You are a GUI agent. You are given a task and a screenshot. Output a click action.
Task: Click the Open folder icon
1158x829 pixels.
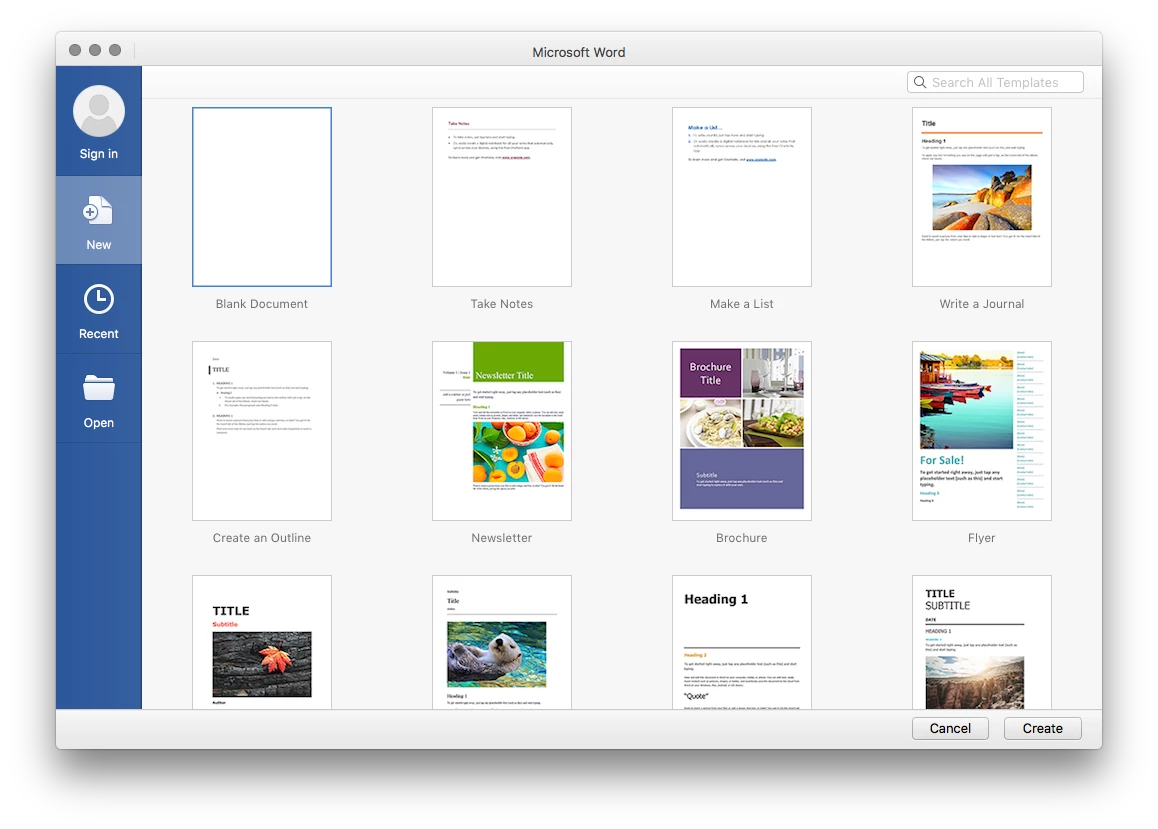(x=98, y=388)
